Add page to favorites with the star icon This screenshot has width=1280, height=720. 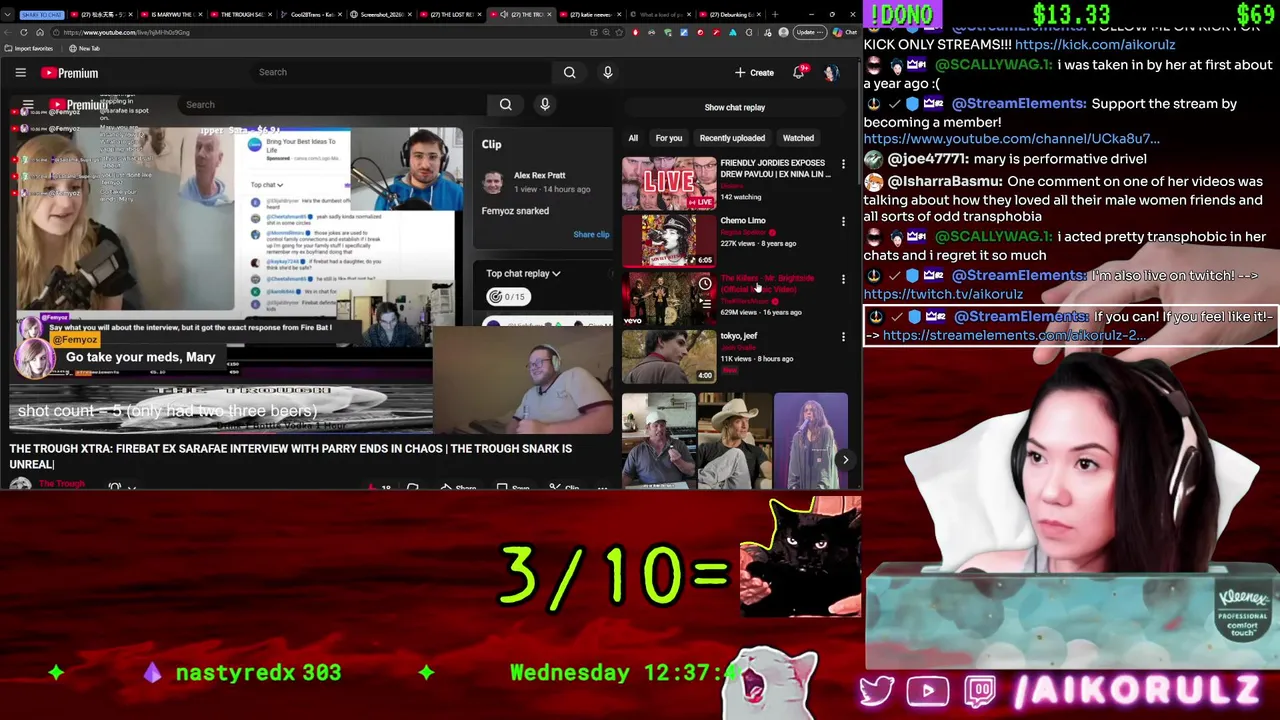(x=619, y=32)
